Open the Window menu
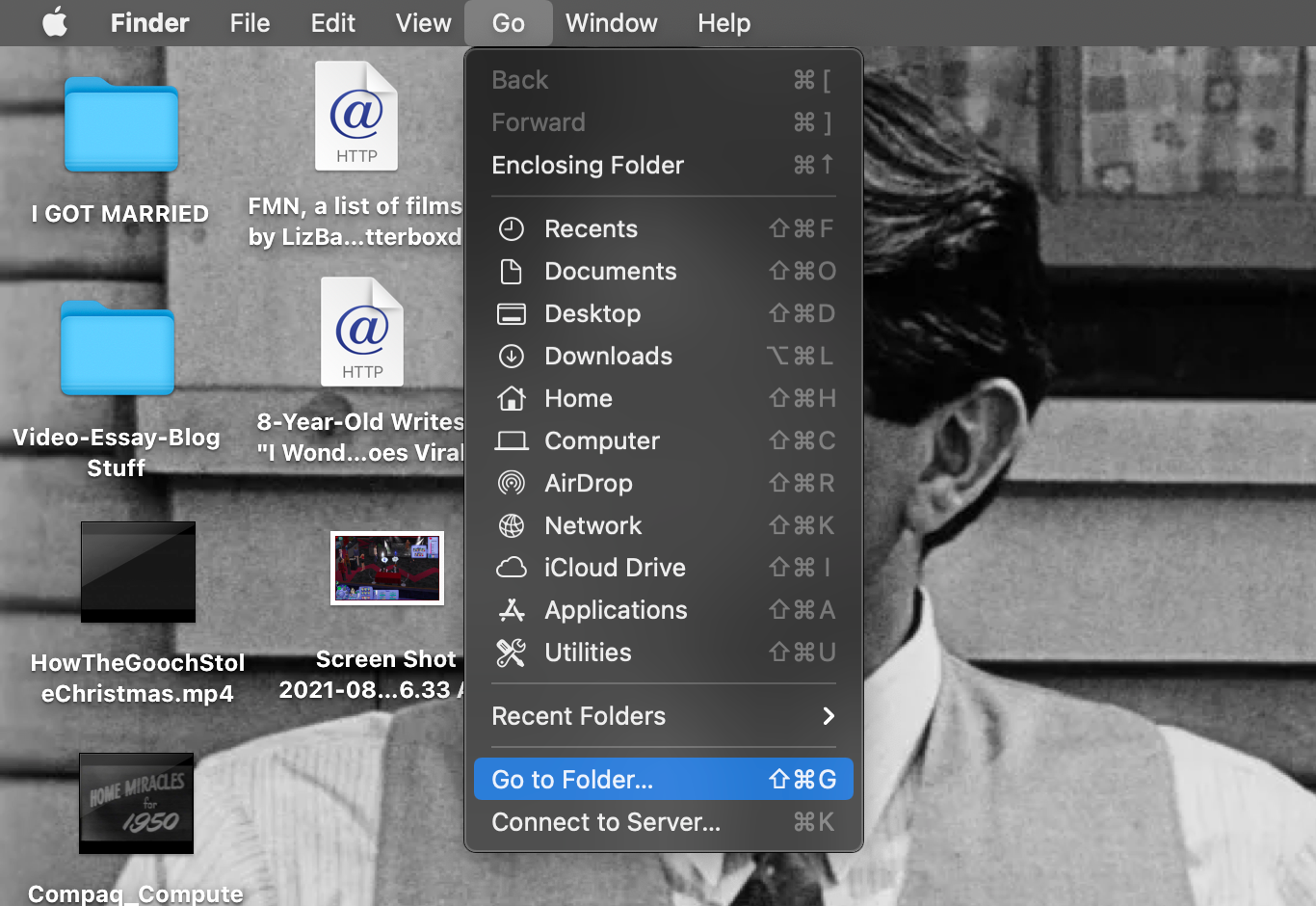Image resolution: width=1316 pixels, height=906 pixels. [x=612, y=22]
